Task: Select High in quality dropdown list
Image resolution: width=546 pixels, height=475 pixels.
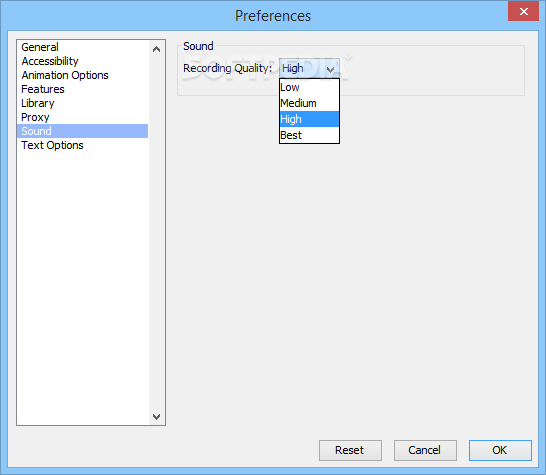Action: click(x=309, y=119)
